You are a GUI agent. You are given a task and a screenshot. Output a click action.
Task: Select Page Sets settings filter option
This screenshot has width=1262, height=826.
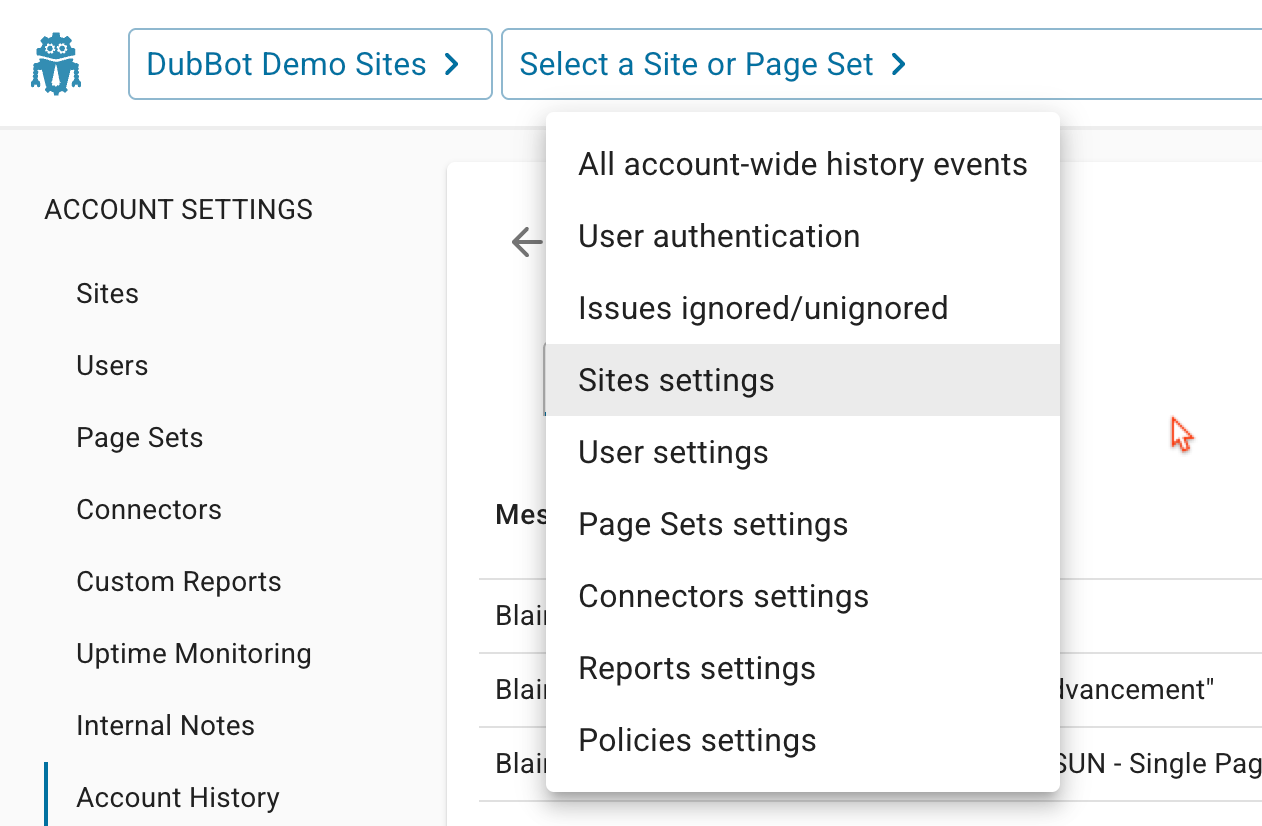point(713,524)
